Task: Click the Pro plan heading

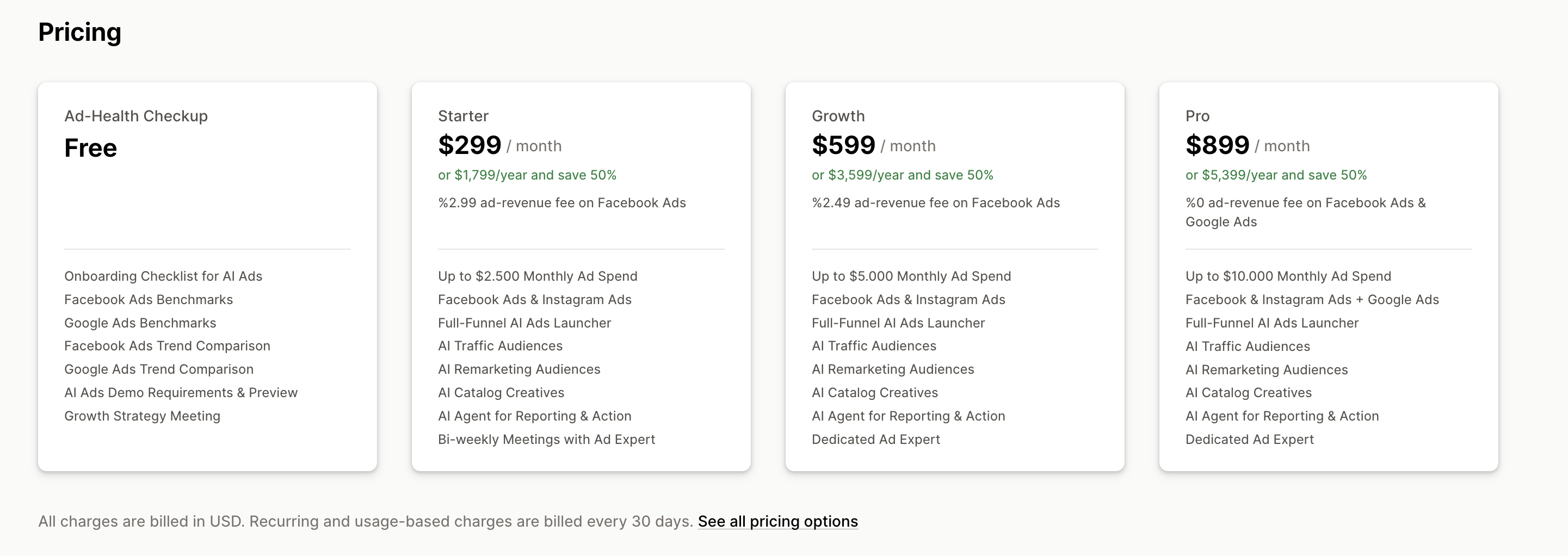Action: 1197,116
